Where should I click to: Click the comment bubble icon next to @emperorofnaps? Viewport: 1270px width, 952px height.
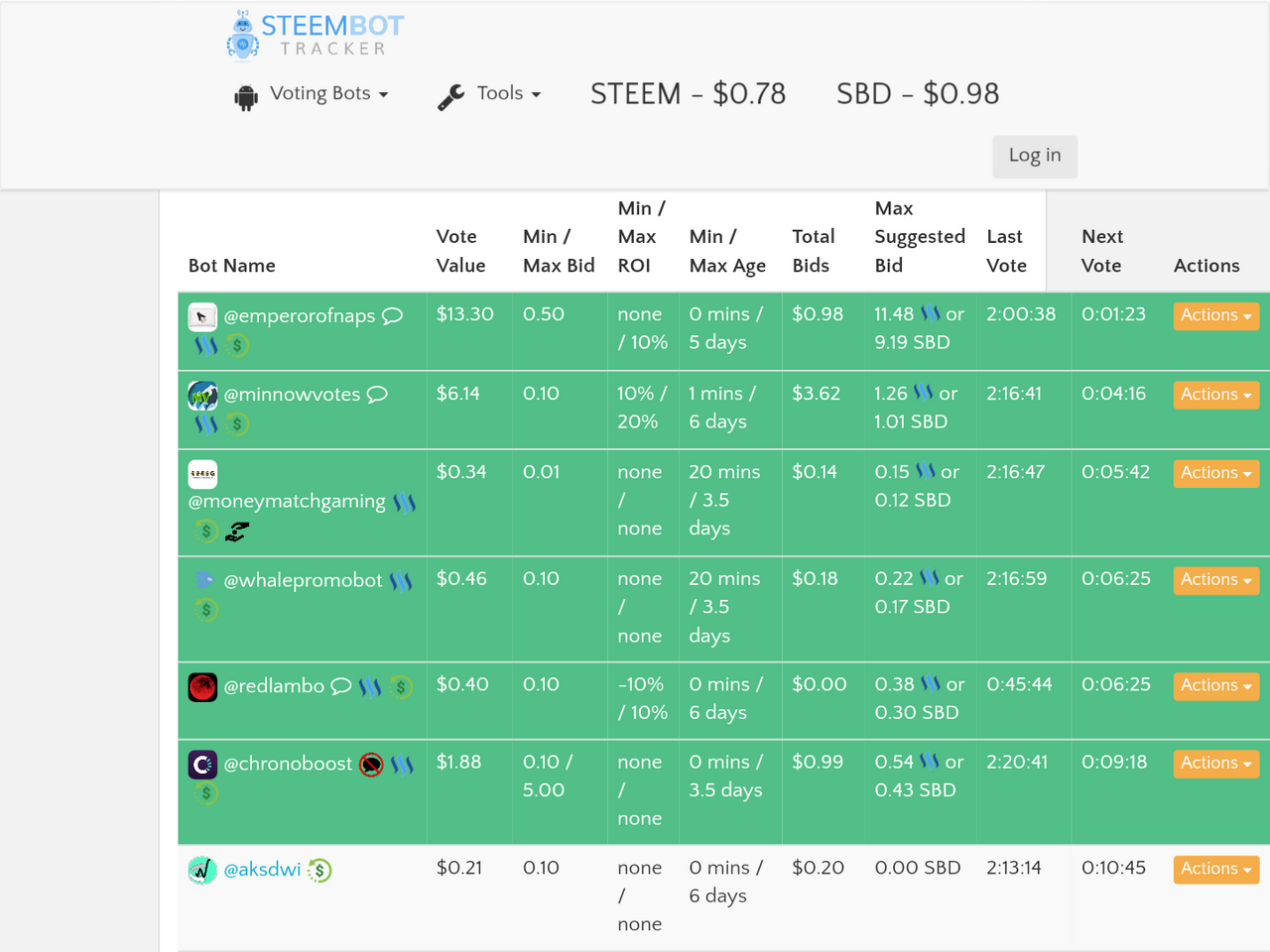click(392, 316)
